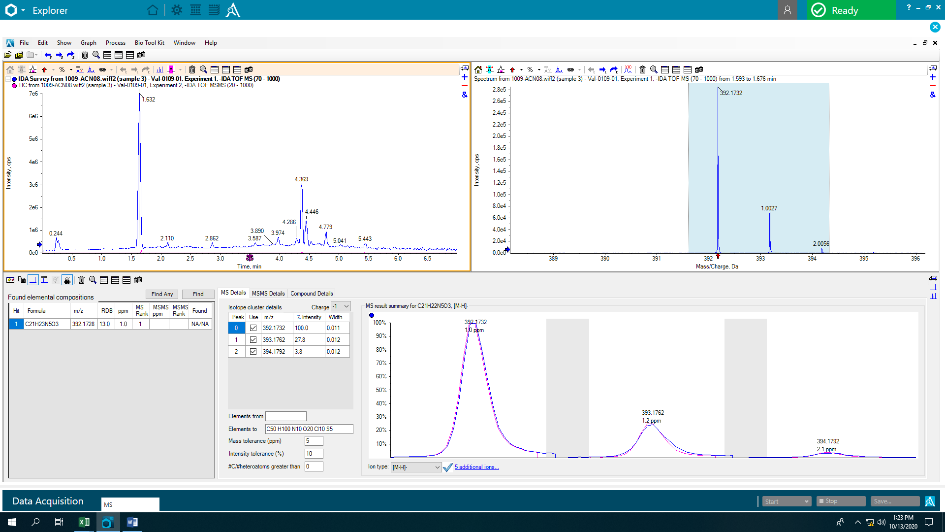The height and width of the screenshot is (532, 945).
Task: Click the Mass tolerance (ppm) field
Action: pyautogui.click(x=313, y=441)
